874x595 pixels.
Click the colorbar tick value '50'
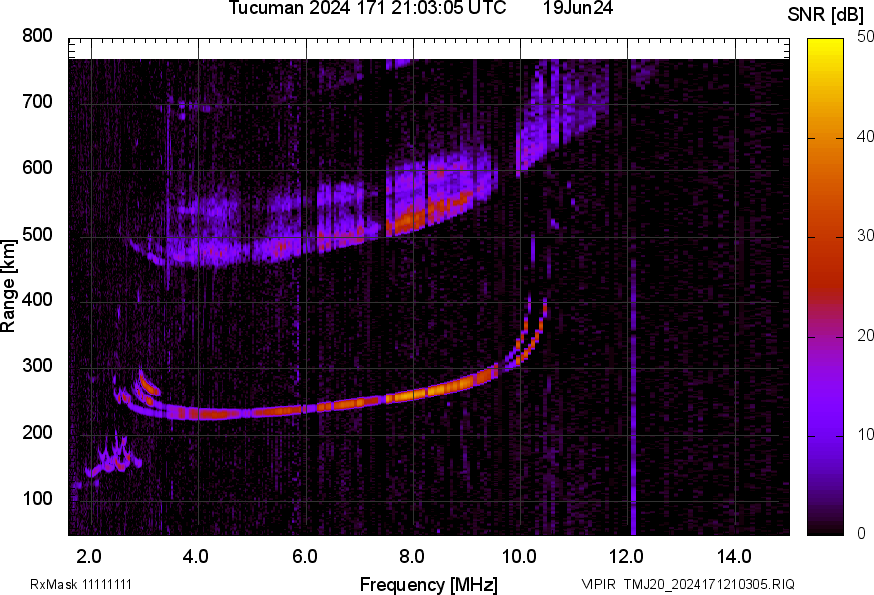click(865, 36)
